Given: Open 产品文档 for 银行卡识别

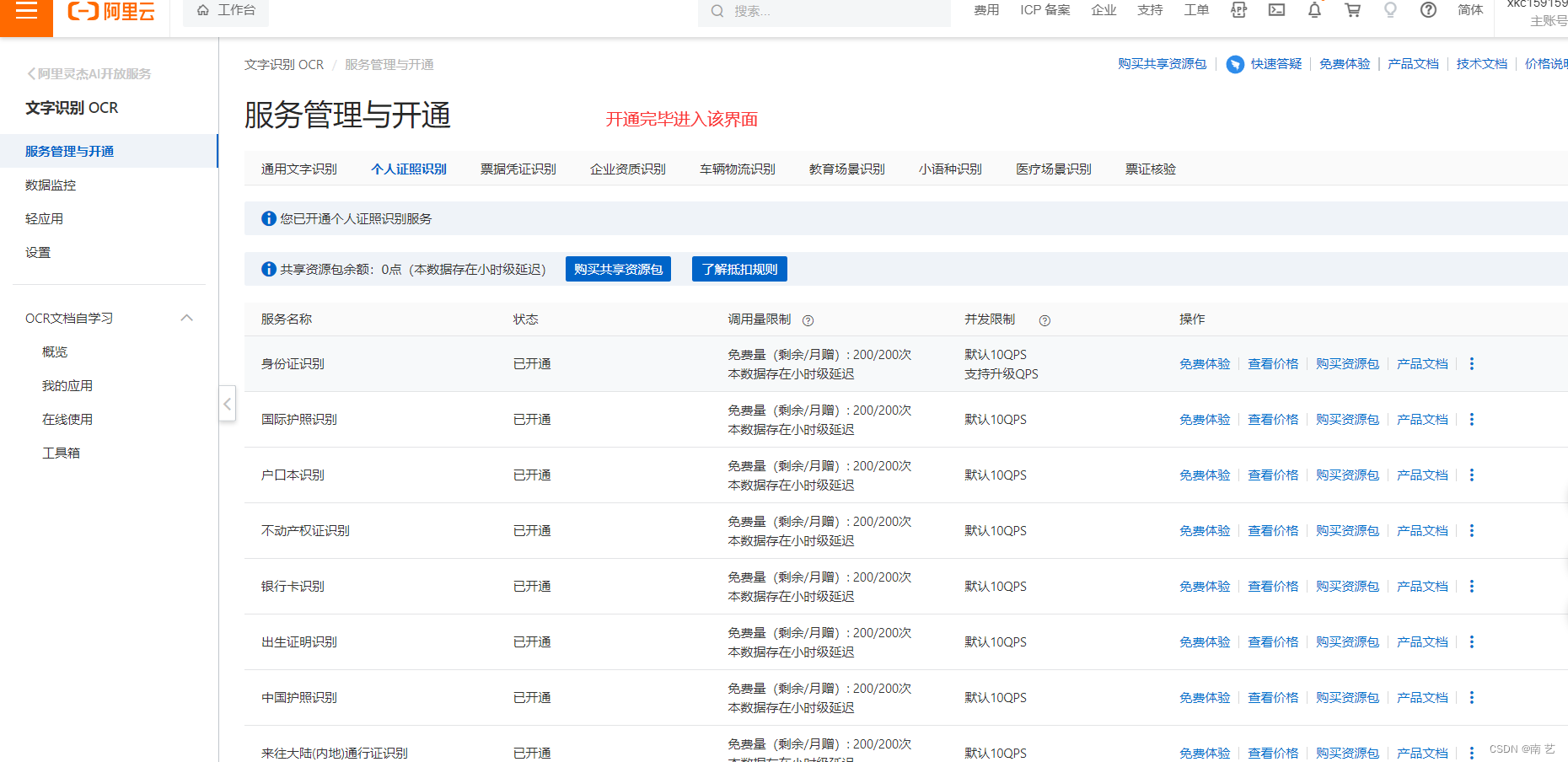Looking at the screenshot, I should [x=1422, y=586].
